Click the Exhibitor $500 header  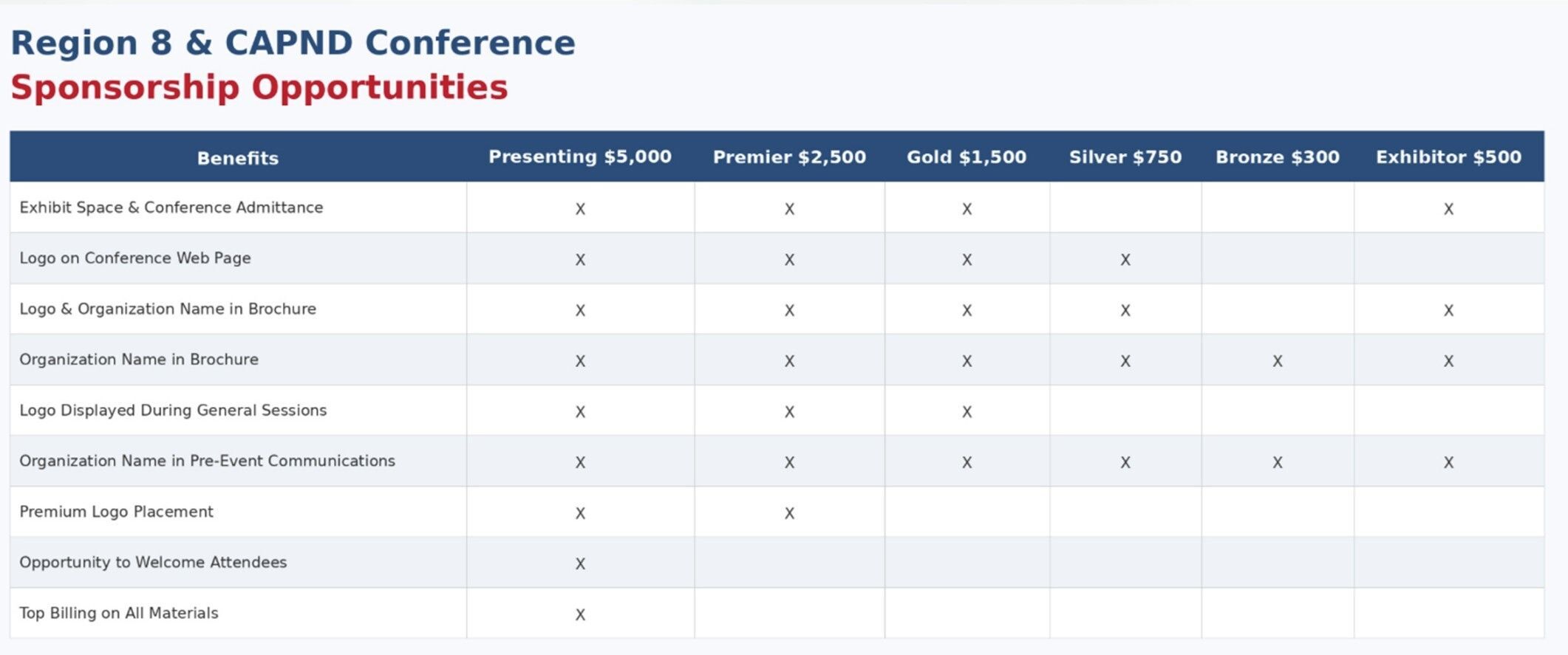pos(1448,157)
